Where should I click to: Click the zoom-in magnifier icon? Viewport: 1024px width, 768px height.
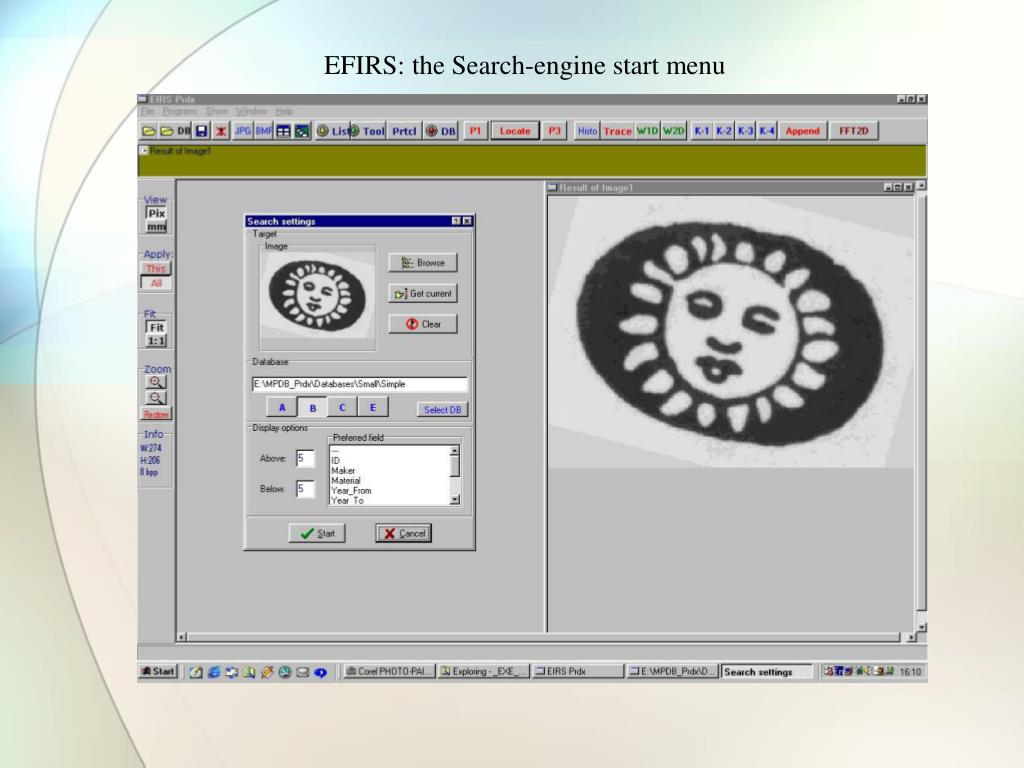coord(155,382)
